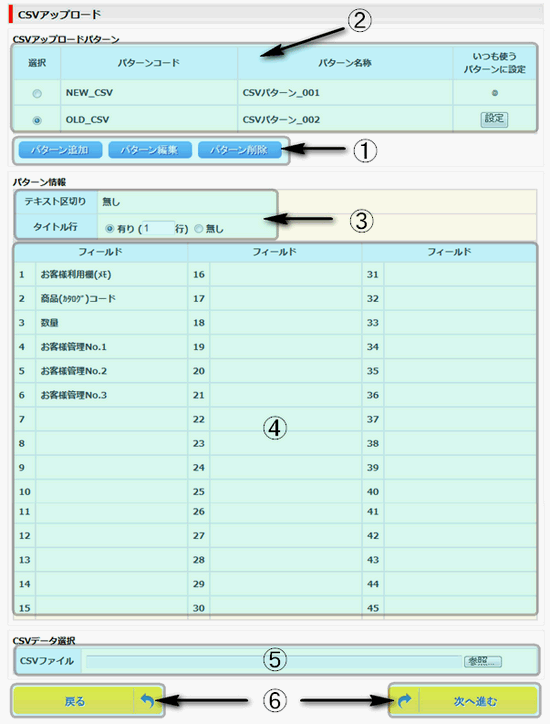This screenshot has width=550, height=724.
Task: Select the NEW_CSV pattern radio button
Action: pos(37,94)
